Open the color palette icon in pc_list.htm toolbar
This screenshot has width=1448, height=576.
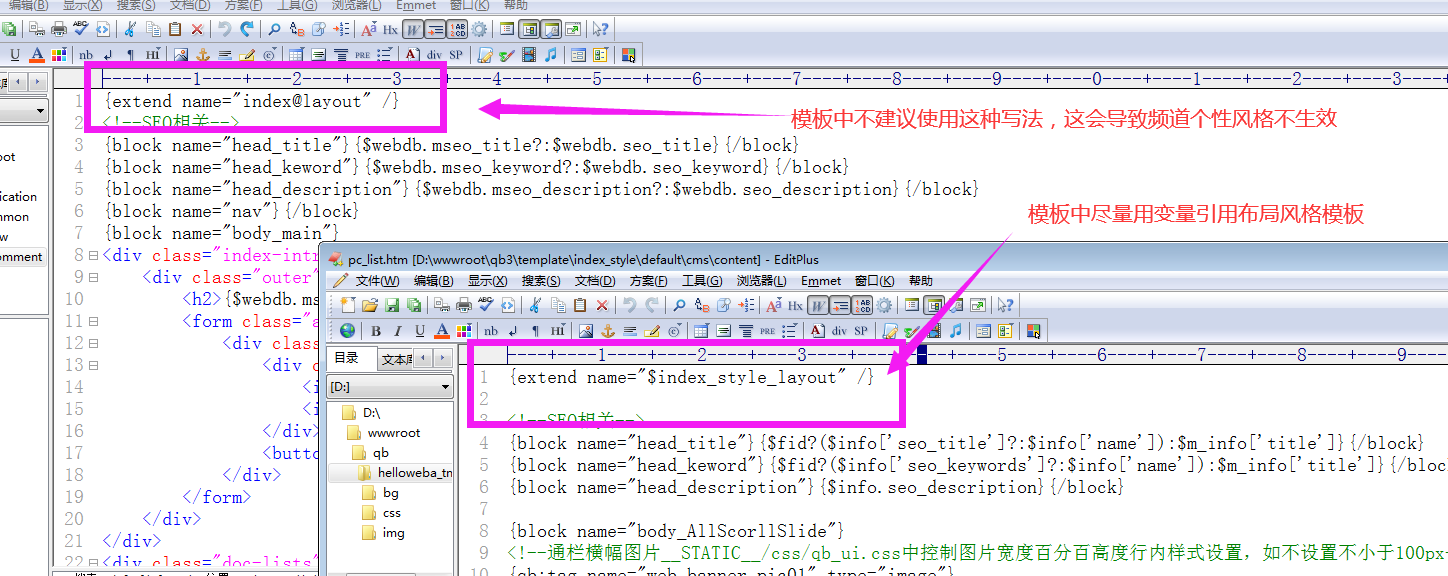[x=463, y=331]
